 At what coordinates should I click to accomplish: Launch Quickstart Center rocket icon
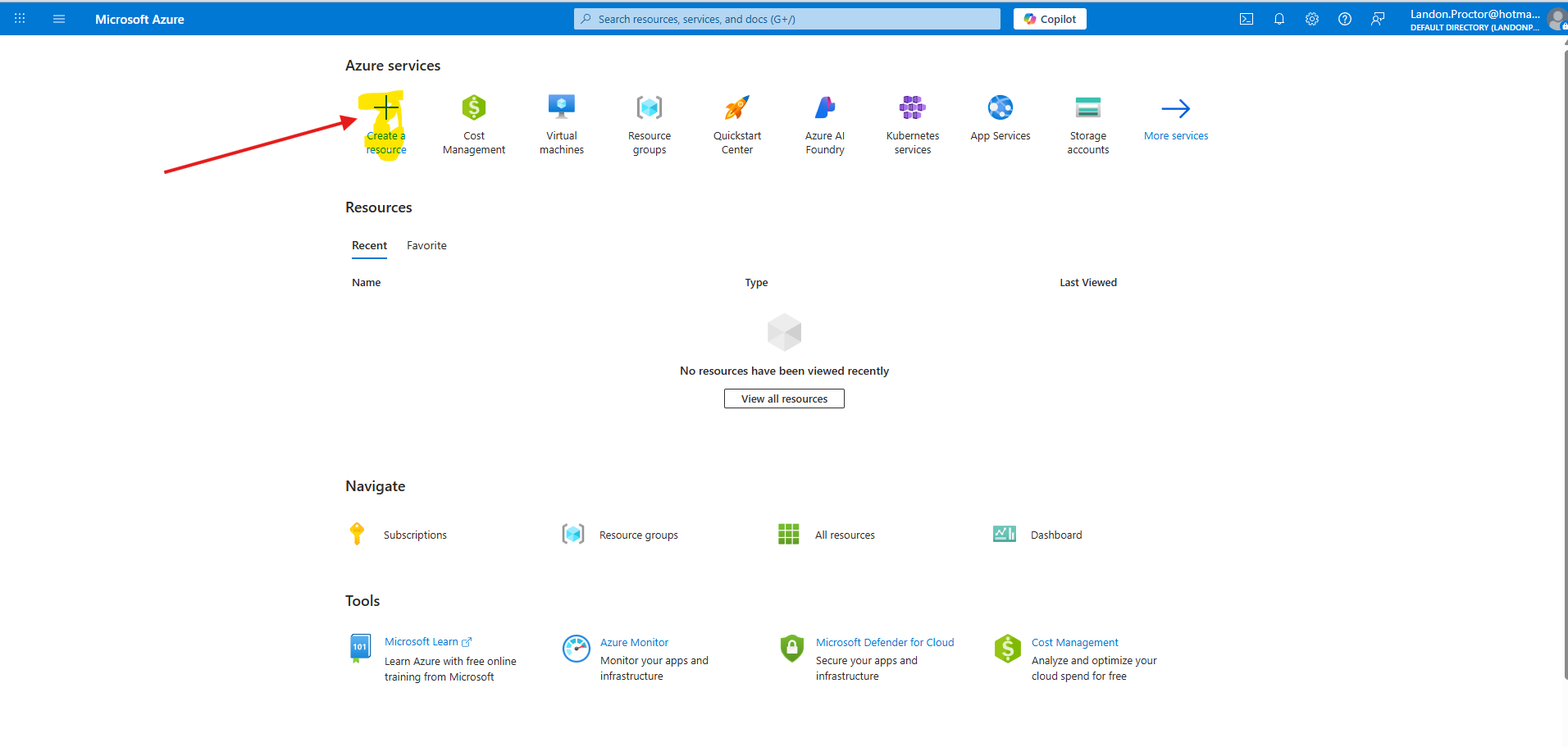[737, 107]
